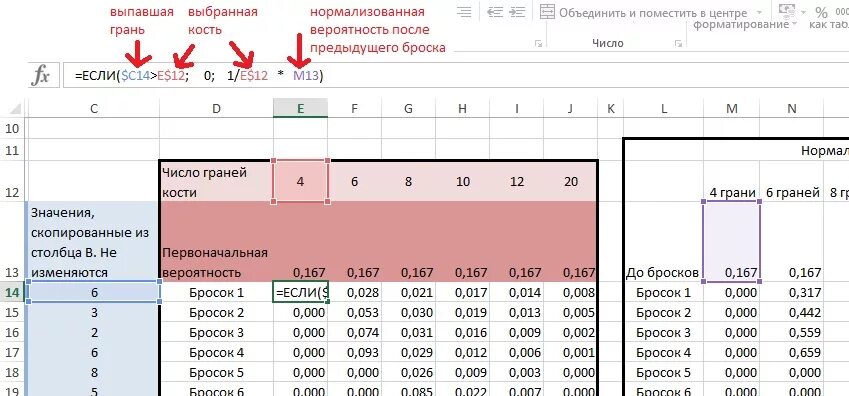Click cell 0,030 in column G
849x396 pixels.
[408, 313]
